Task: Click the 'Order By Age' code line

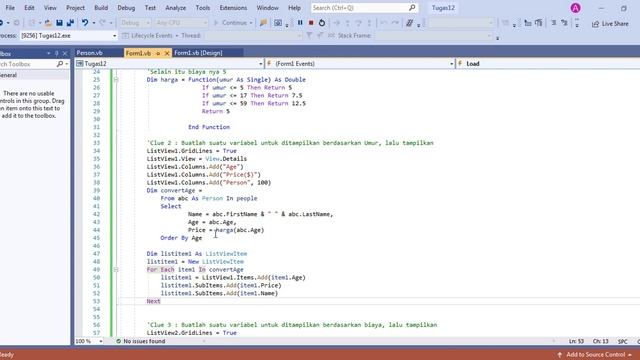Action: [181, 238]
